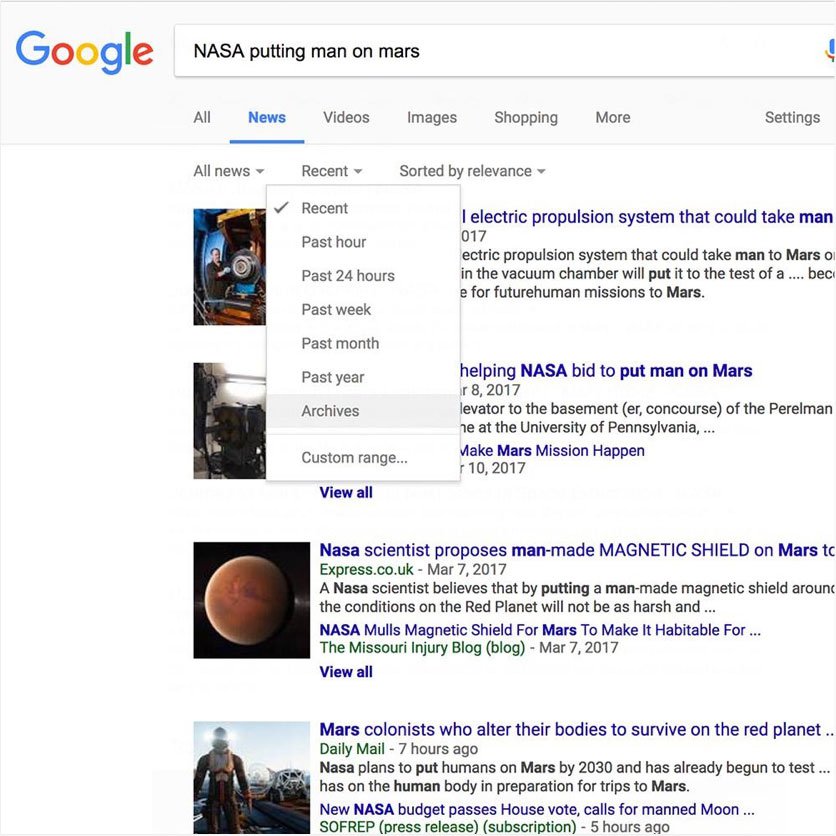The image size is (836, 836).
Task: Open the MAGNETIC SHIELD on Mars headline
Action: click(x=577, y=550)
